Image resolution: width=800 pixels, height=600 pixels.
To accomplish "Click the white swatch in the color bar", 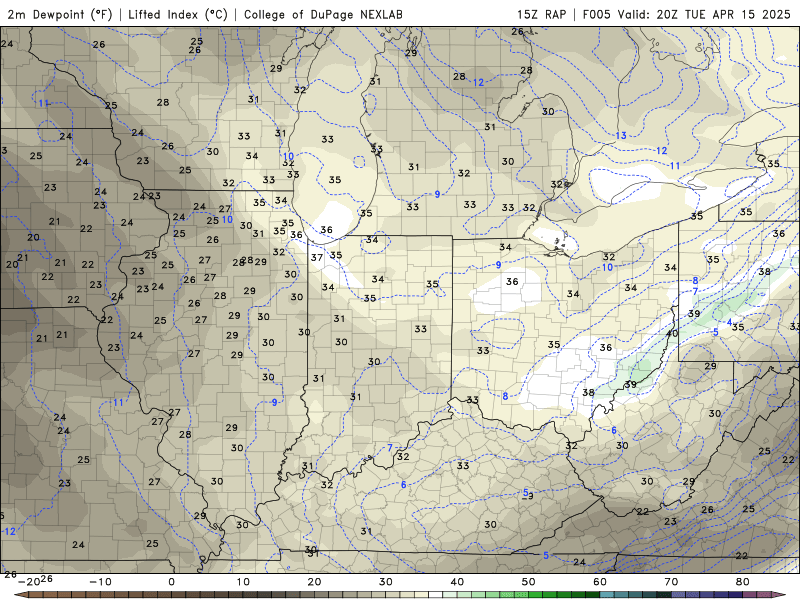I will click(x=435, y=595).
